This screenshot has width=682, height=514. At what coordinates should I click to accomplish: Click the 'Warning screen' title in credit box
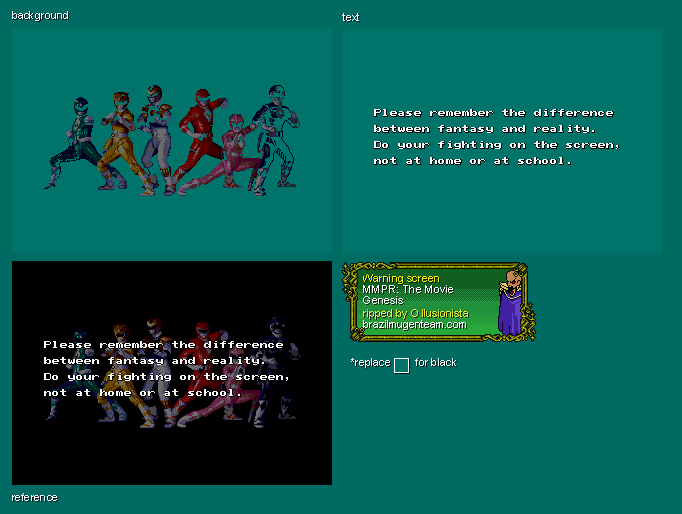pyautogui.click(x=401, y=278)
